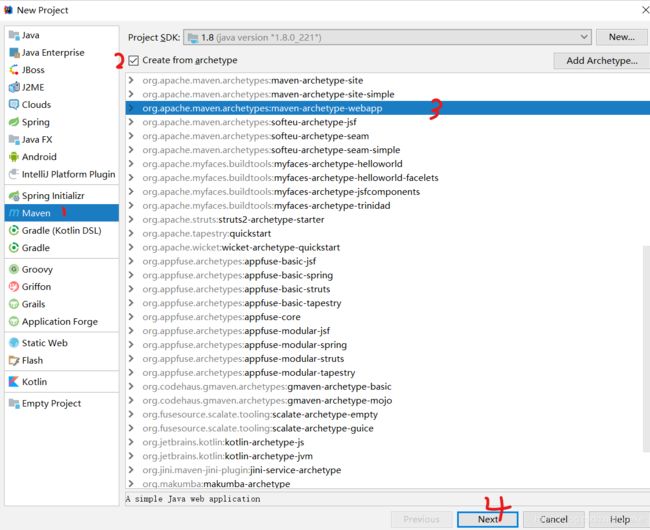Click the Griffon icon

click(14, 287)
